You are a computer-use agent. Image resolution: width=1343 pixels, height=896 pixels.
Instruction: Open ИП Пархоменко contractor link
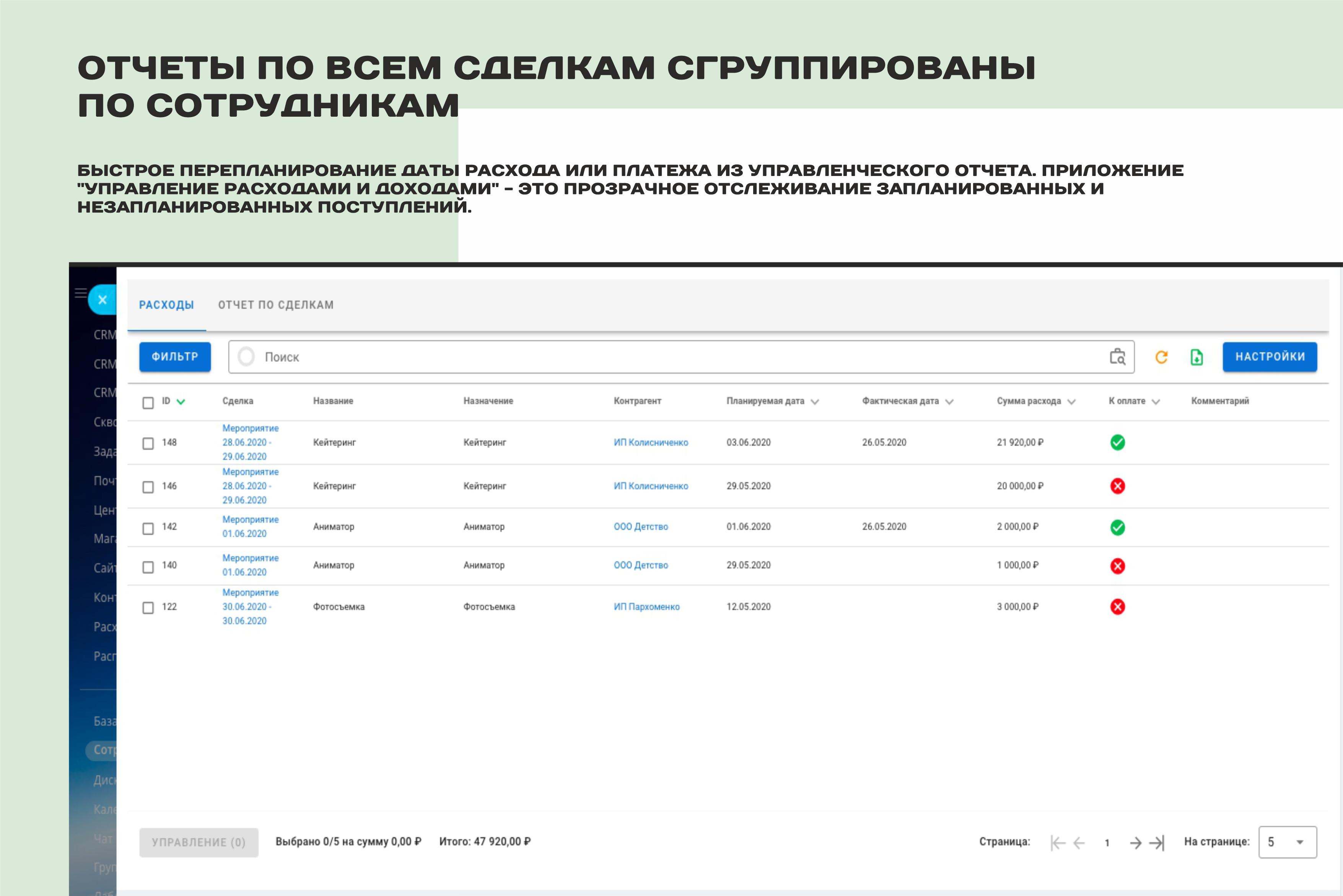click(x=646, y=607)
